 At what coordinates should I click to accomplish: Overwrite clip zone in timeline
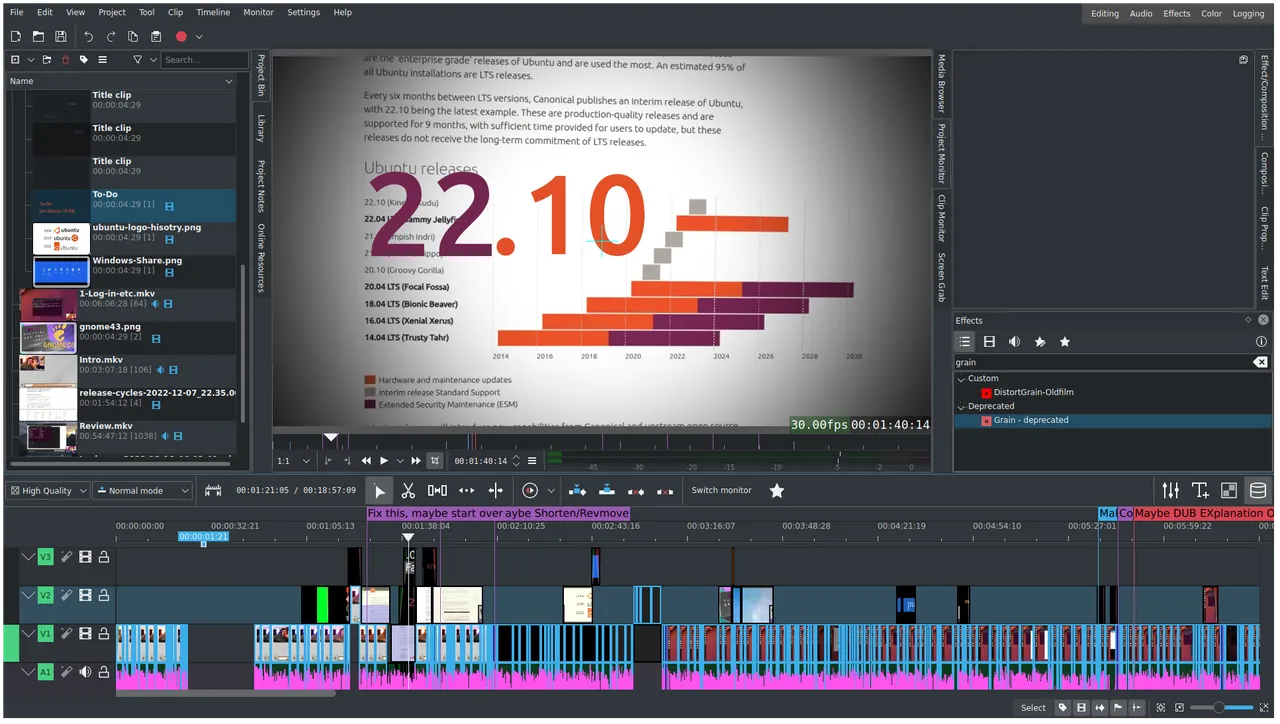coord(606,491)
